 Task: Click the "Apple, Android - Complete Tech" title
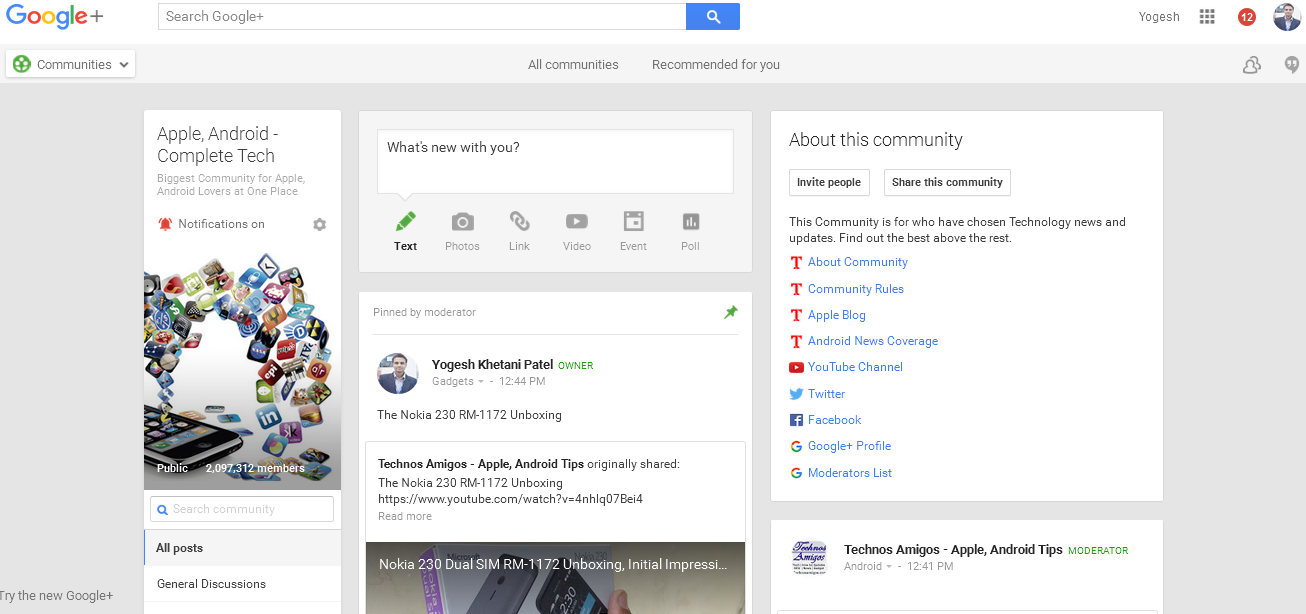[217, 145]
